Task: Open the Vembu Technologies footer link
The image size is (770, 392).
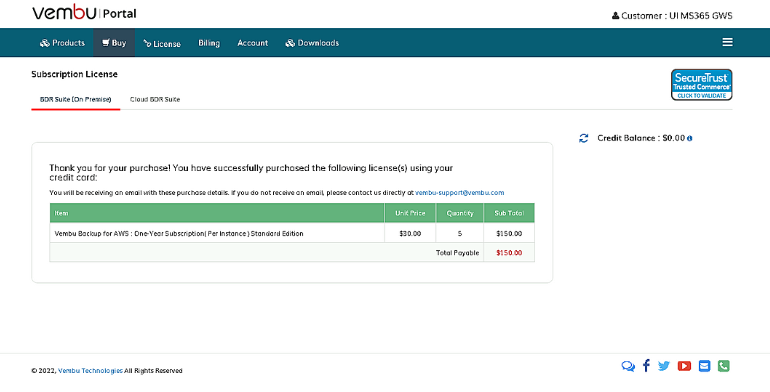Action: click(90, 371)
